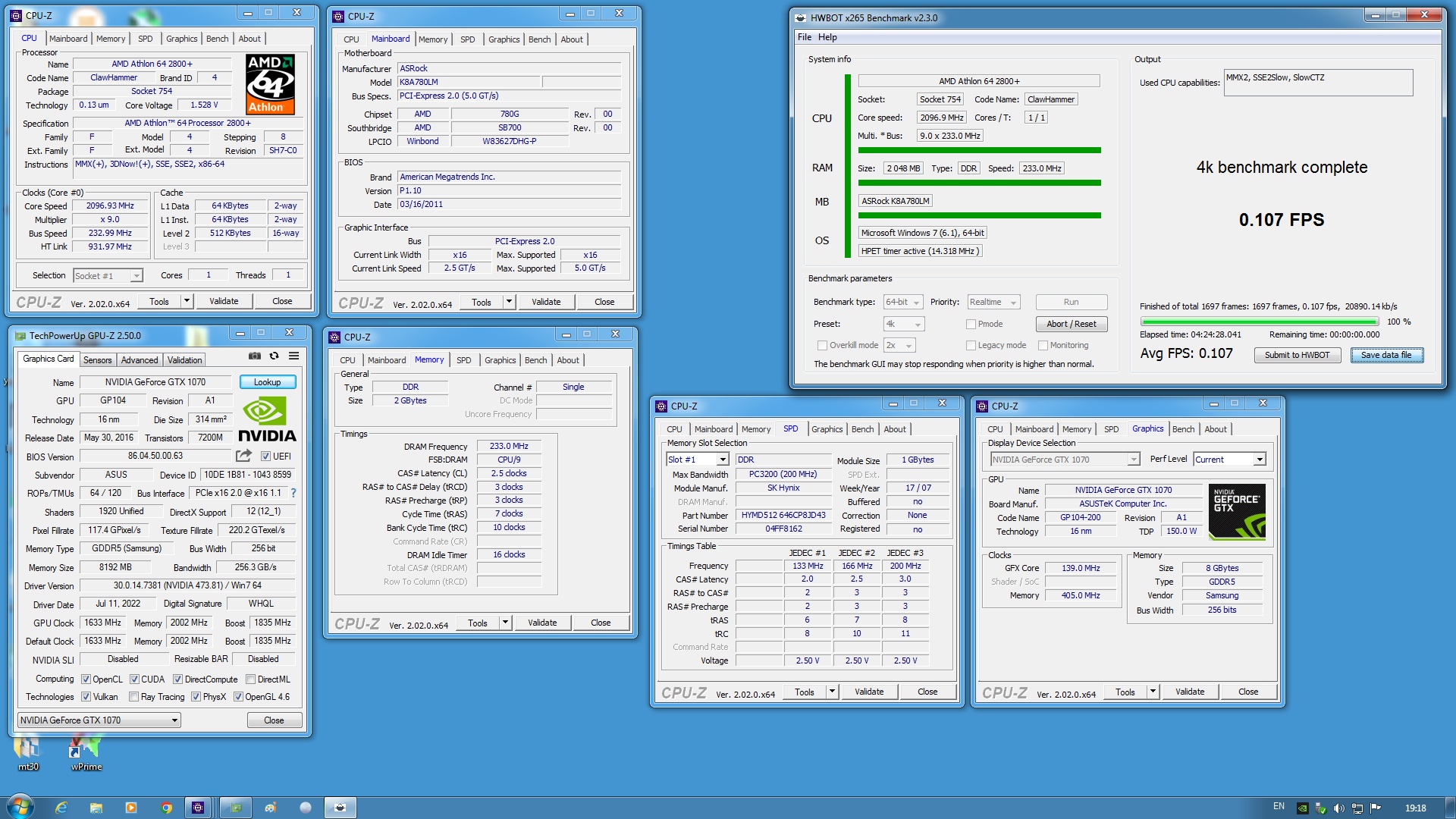Toggle the UEFI checkbox in GPU-Z

[265, 457]
